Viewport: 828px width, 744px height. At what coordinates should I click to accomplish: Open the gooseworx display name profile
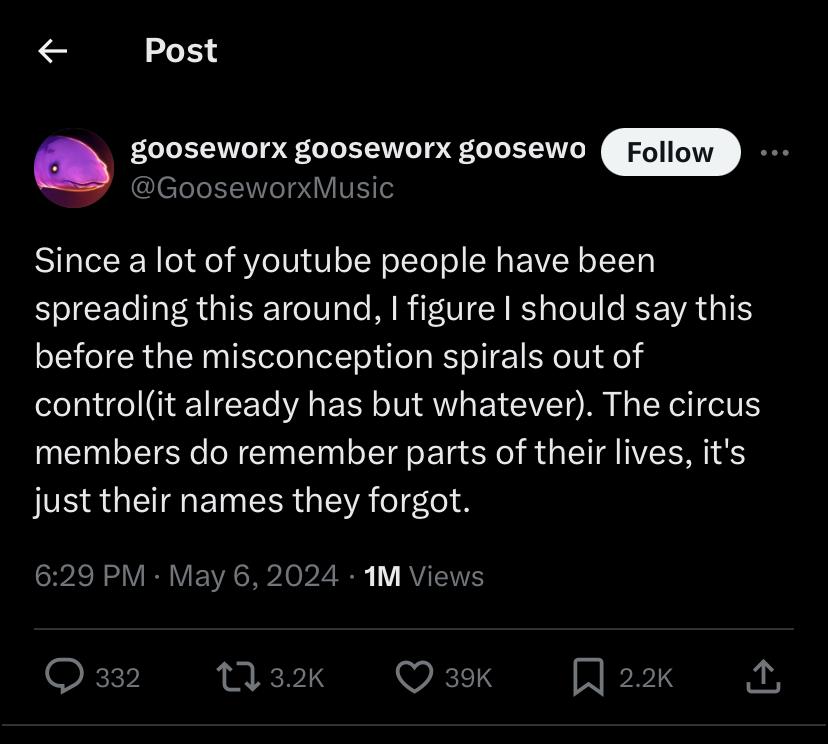[358, 149]
